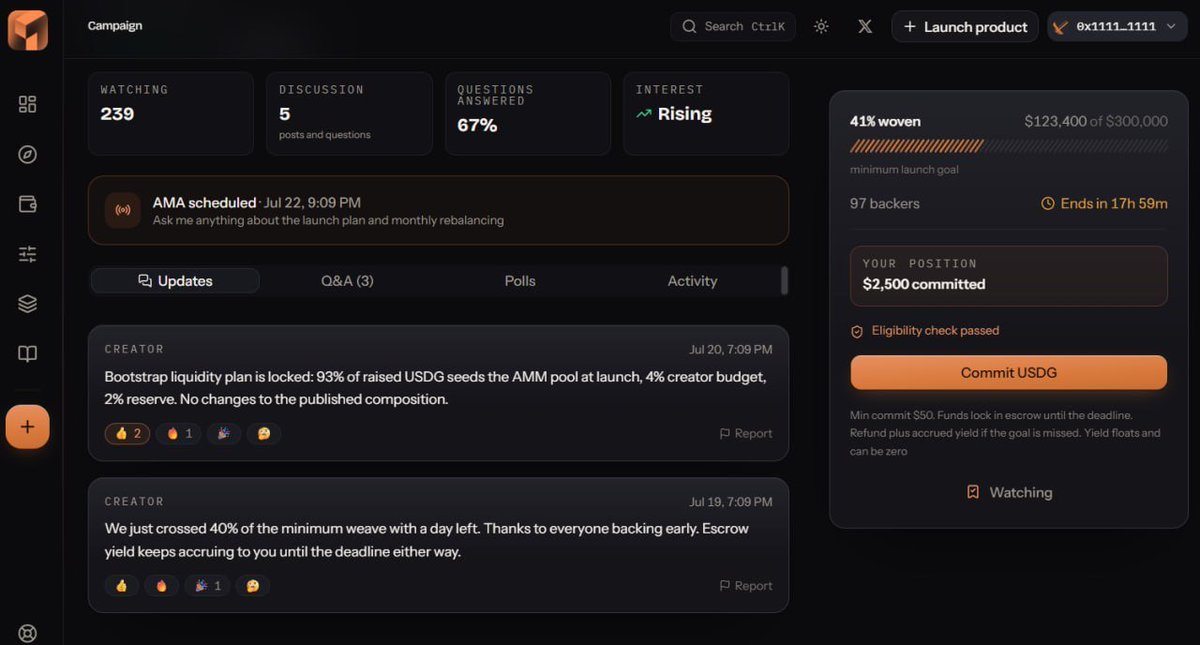This screenshot has height=645, width=1200.
Task: Report the Jul 20 creator update
Action: [746, 434]
